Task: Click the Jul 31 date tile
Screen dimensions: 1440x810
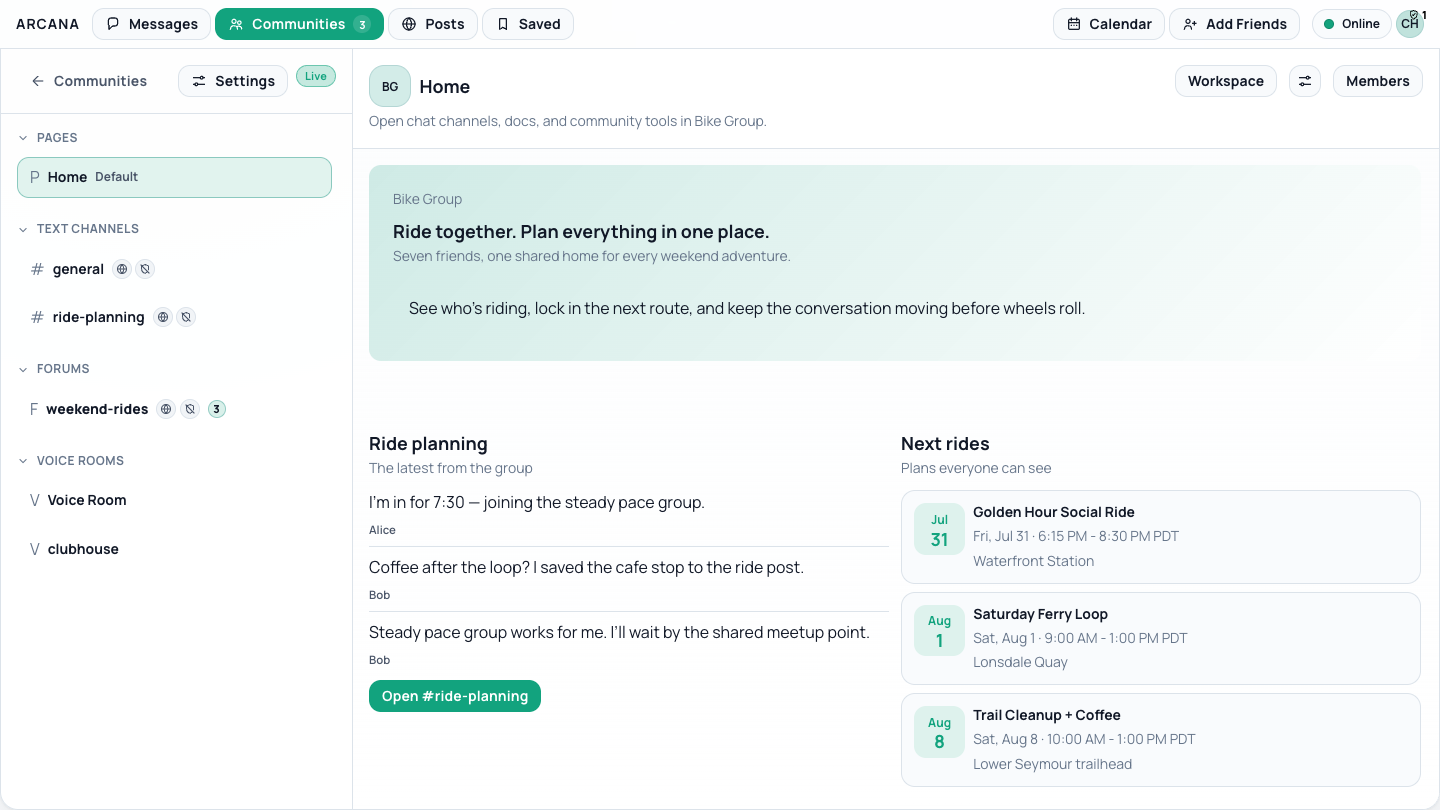Action: 939,530
